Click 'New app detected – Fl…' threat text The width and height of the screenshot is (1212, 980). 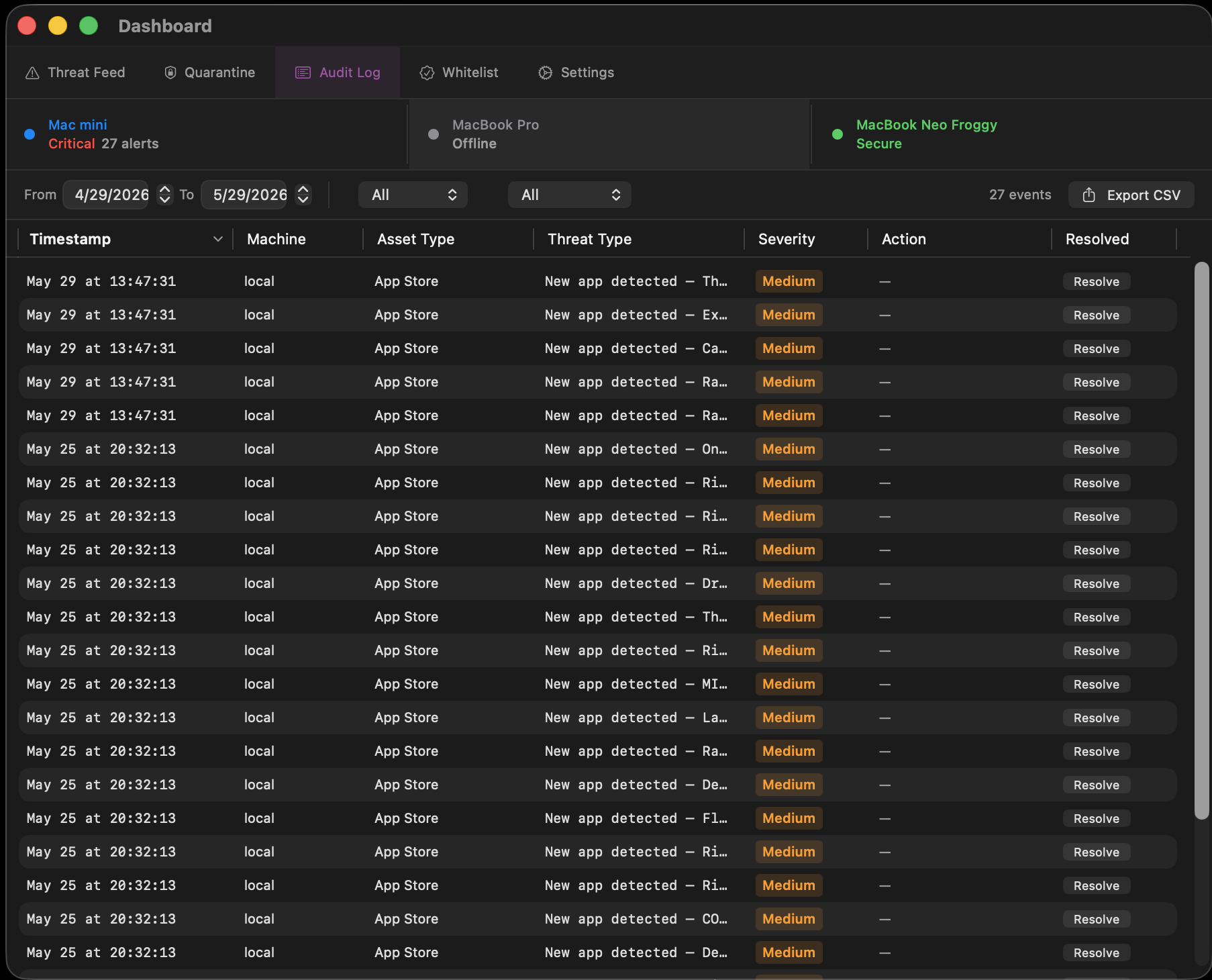click(x=636, y=818)
